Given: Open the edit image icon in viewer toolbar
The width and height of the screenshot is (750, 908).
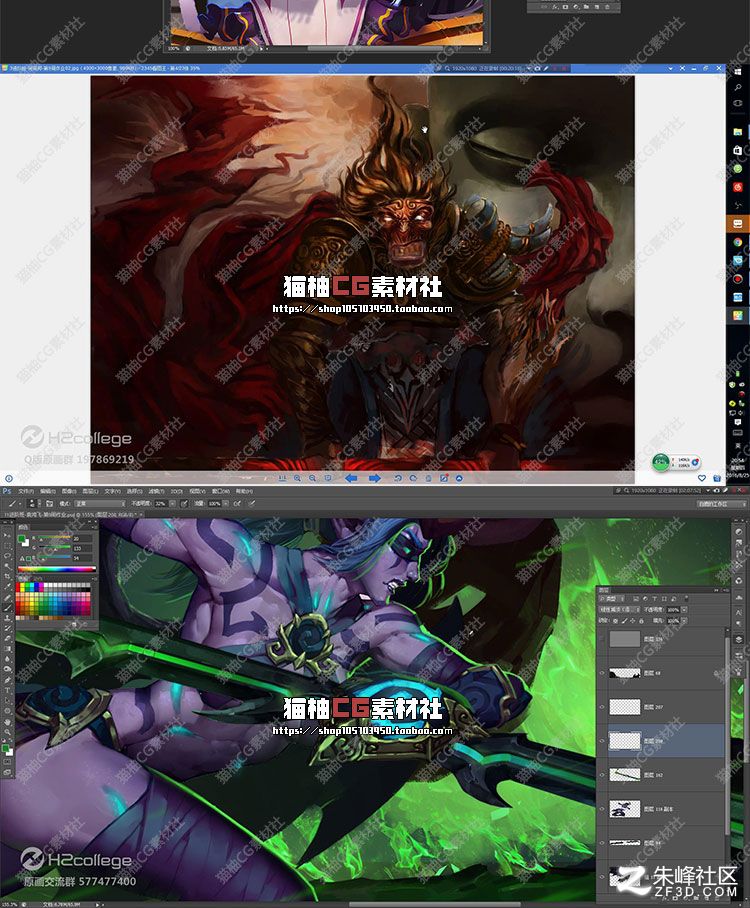Looking at the screenshot, I should pyautogui.click(x=444, y=478).
